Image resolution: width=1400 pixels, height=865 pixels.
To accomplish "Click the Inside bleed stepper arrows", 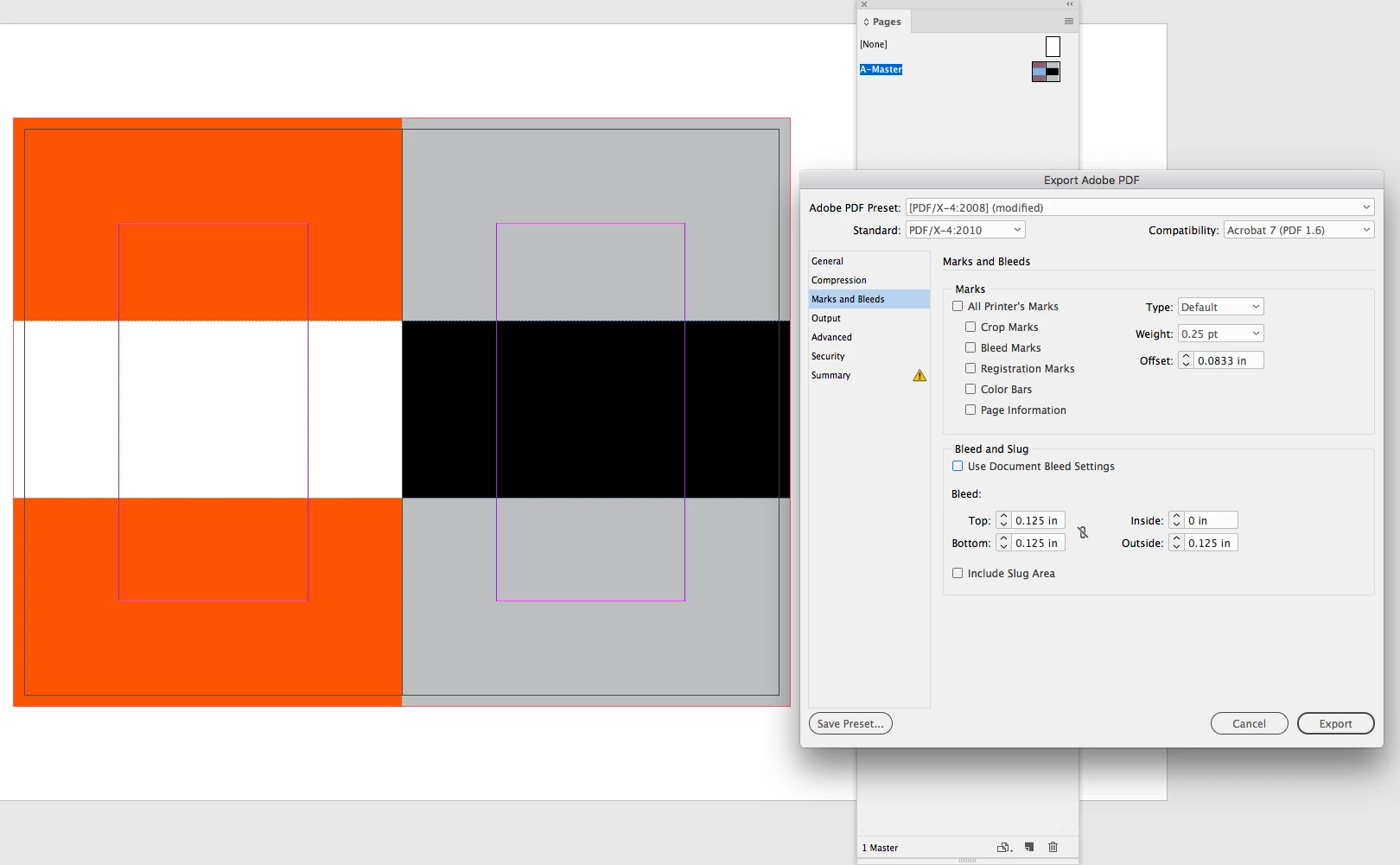I will [x=1176, y=520].
